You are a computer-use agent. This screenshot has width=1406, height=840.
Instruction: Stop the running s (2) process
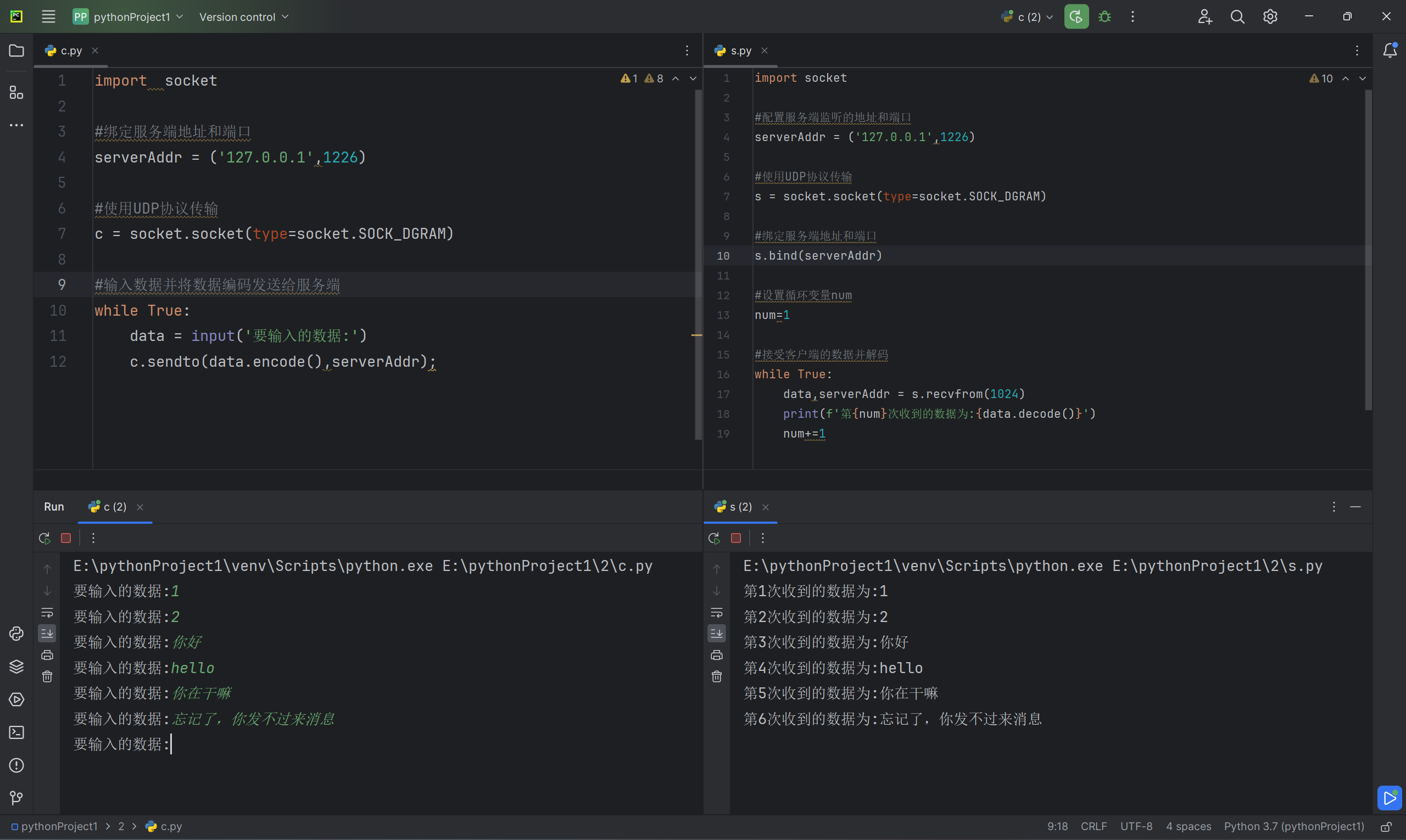(x=735, y=537)
